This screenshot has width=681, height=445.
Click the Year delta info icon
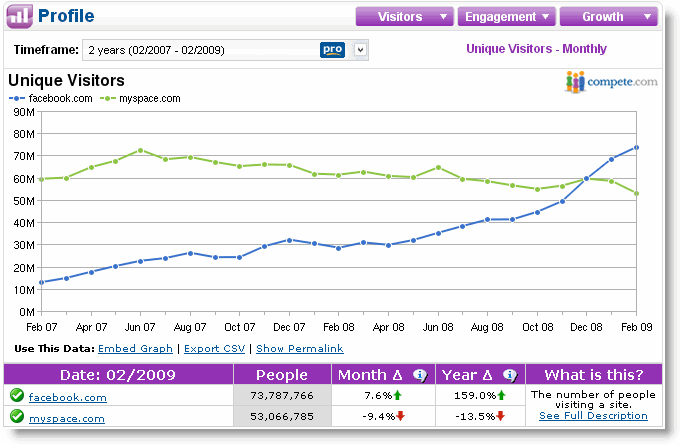[x=510, y=375]
